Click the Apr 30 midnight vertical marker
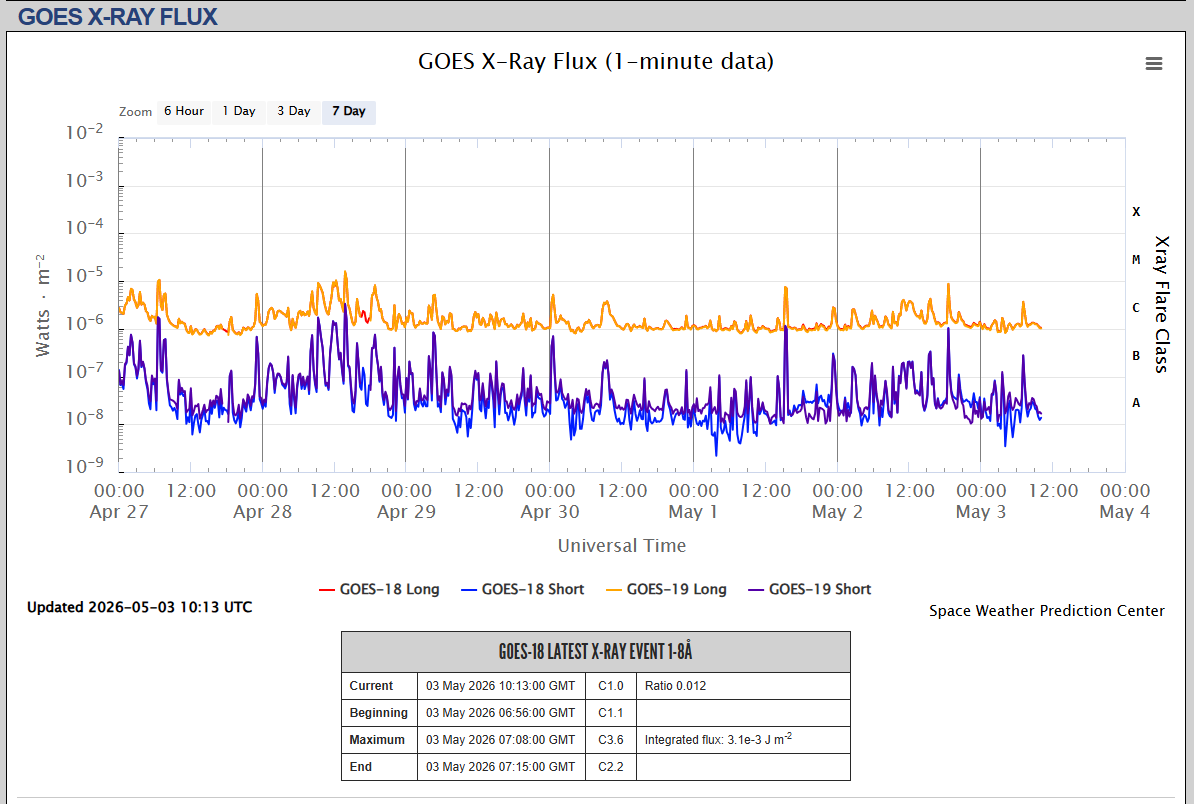 pyautogui.click(x=549, y=305)
